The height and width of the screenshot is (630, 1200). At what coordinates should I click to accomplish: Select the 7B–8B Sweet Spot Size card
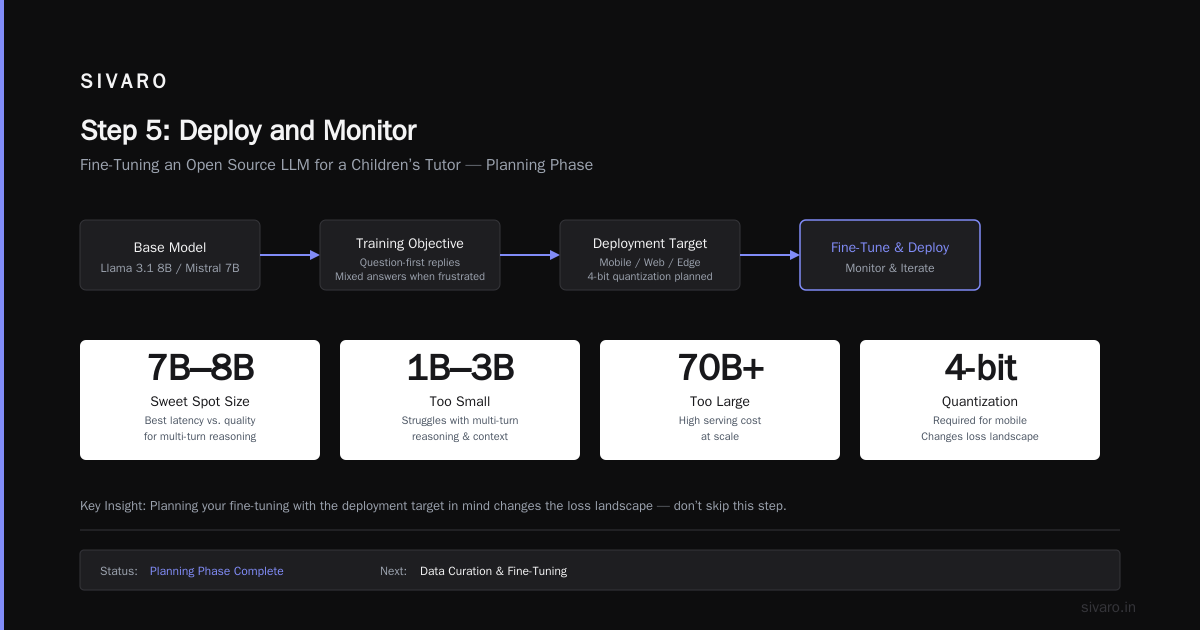click(200, 400)
